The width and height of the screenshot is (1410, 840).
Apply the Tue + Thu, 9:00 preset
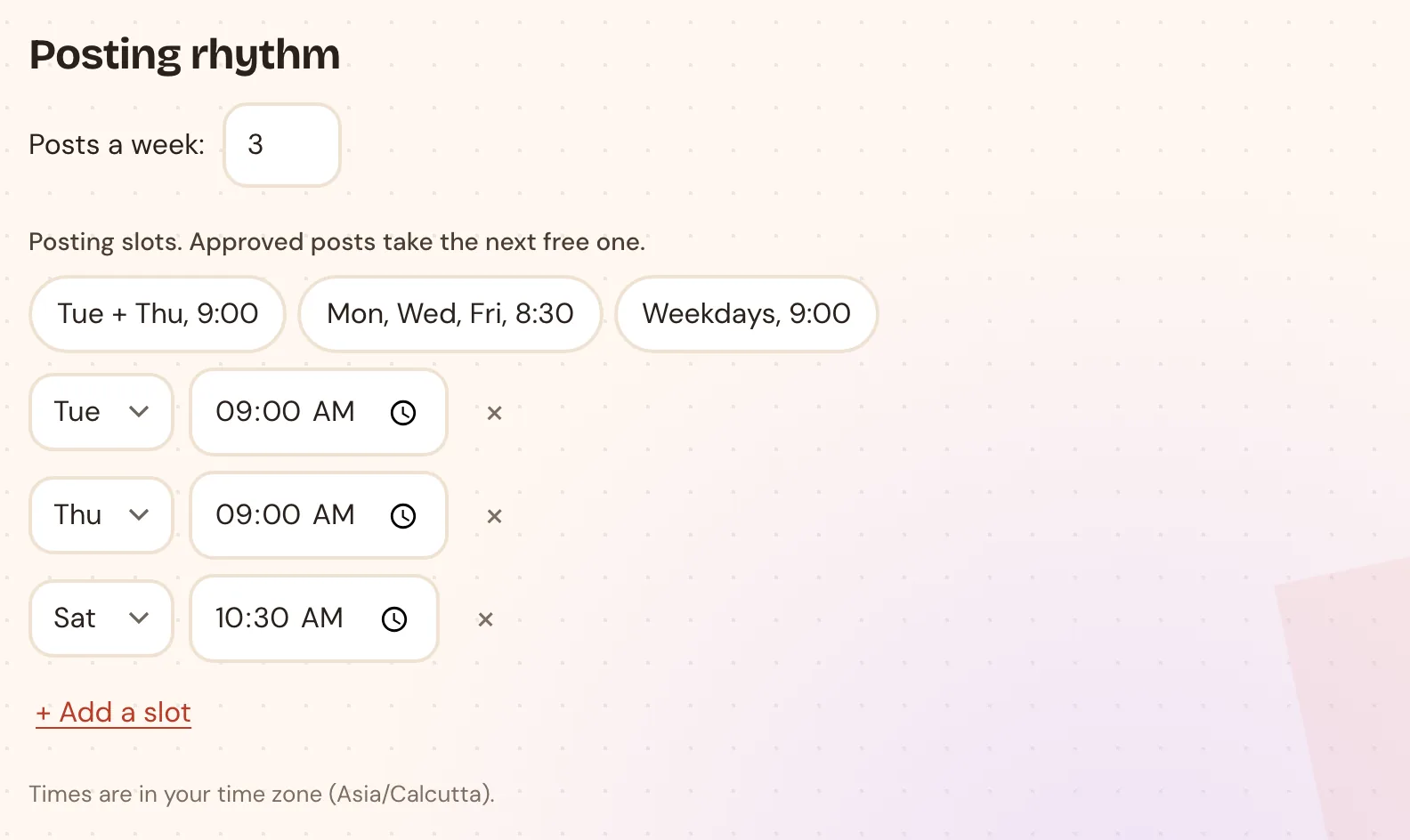point(158,314)
